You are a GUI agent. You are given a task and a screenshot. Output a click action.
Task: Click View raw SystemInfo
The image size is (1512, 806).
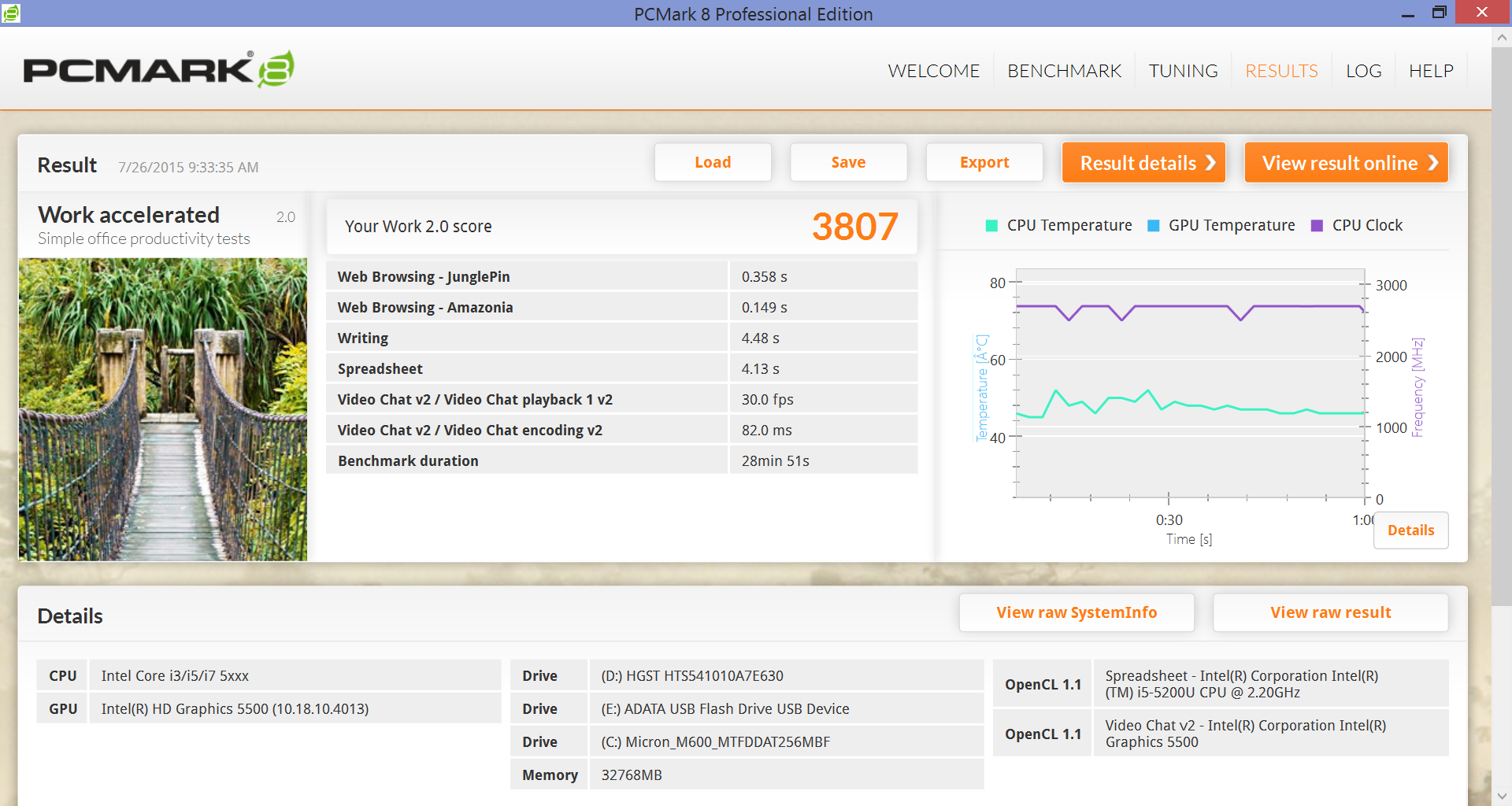click(x=1077, y=612)
